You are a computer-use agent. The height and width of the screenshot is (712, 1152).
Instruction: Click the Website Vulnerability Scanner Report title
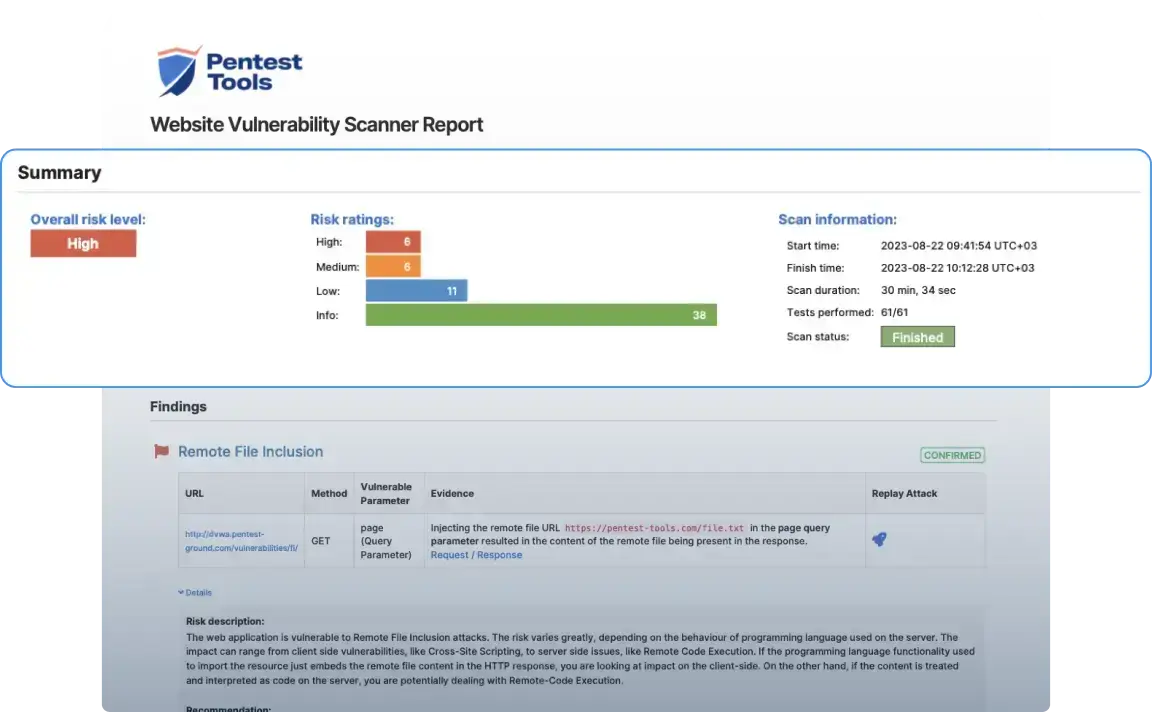[316, 124]
